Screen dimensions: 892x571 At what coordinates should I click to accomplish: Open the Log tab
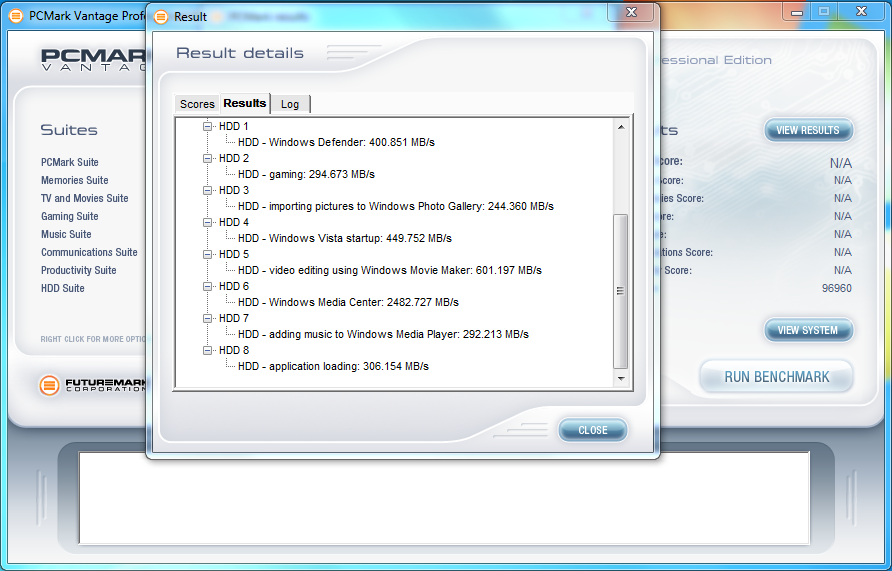pos(290,104)
